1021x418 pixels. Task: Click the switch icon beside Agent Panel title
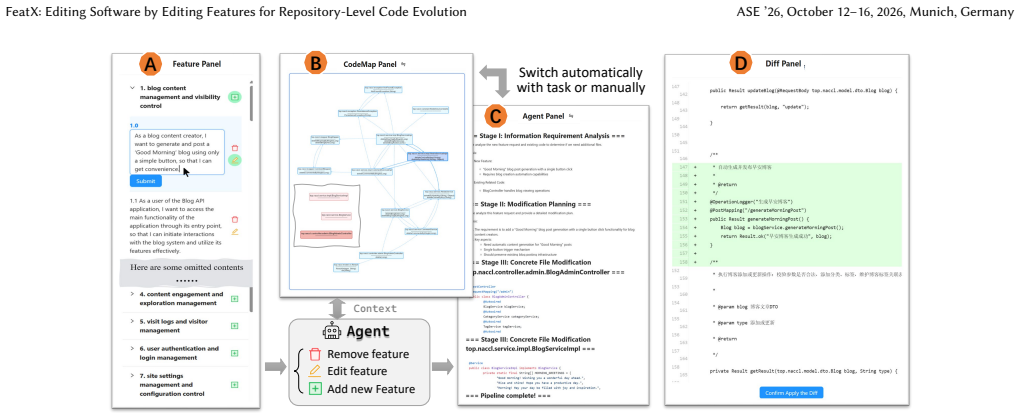[x=571, y=116]
